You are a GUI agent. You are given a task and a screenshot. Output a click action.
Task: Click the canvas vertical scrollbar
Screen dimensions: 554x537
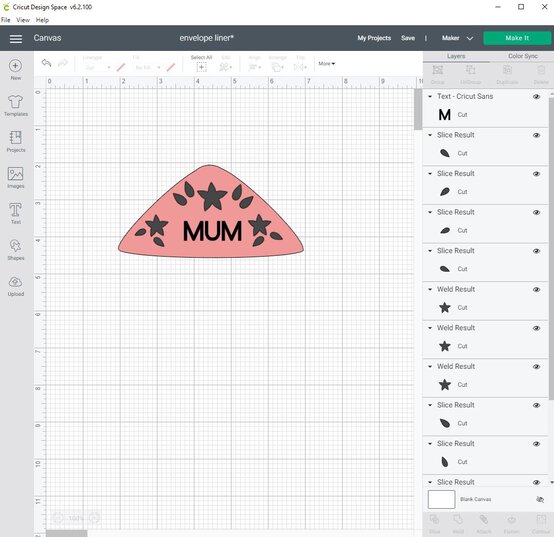pos(418,109)
